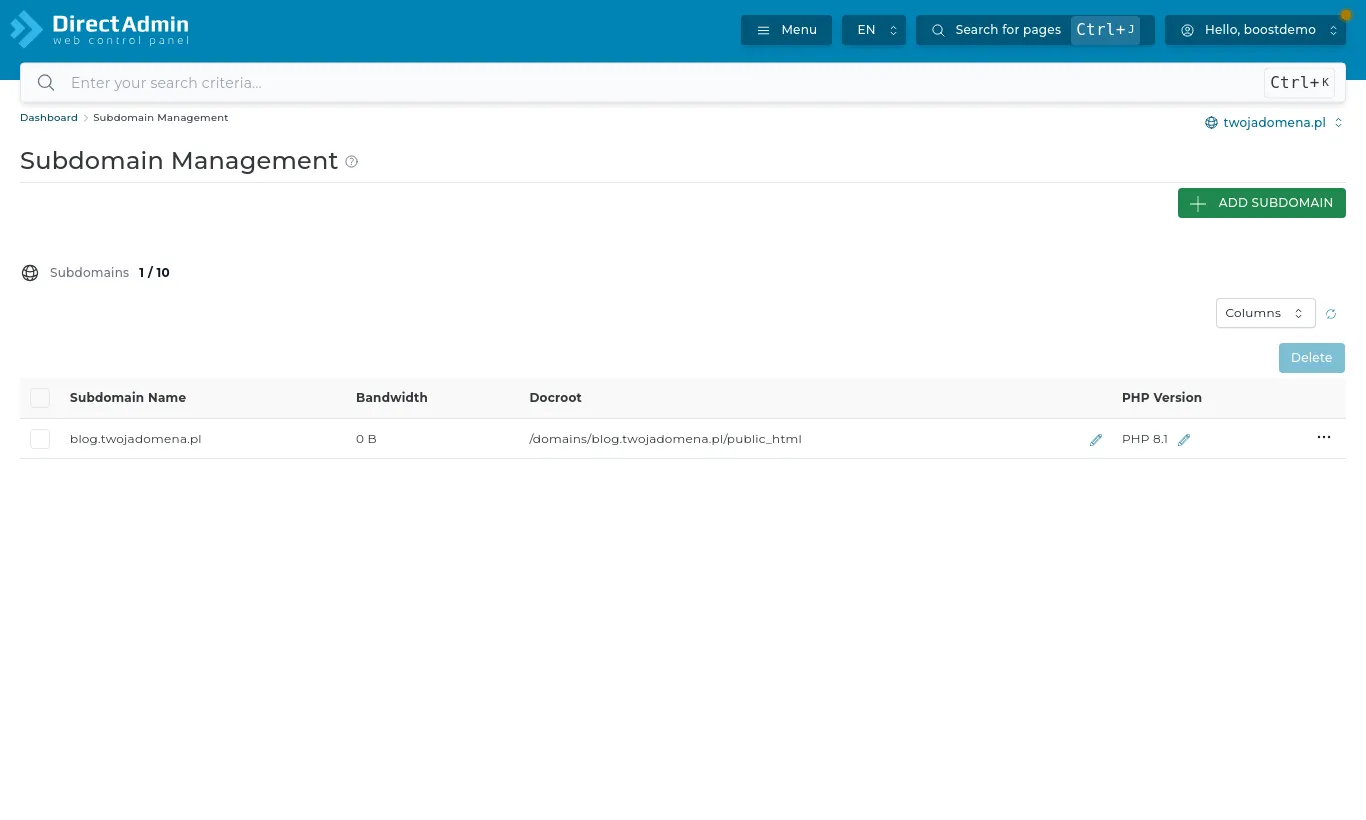Click the magnifier icon in the search bar

click(46, 83)
